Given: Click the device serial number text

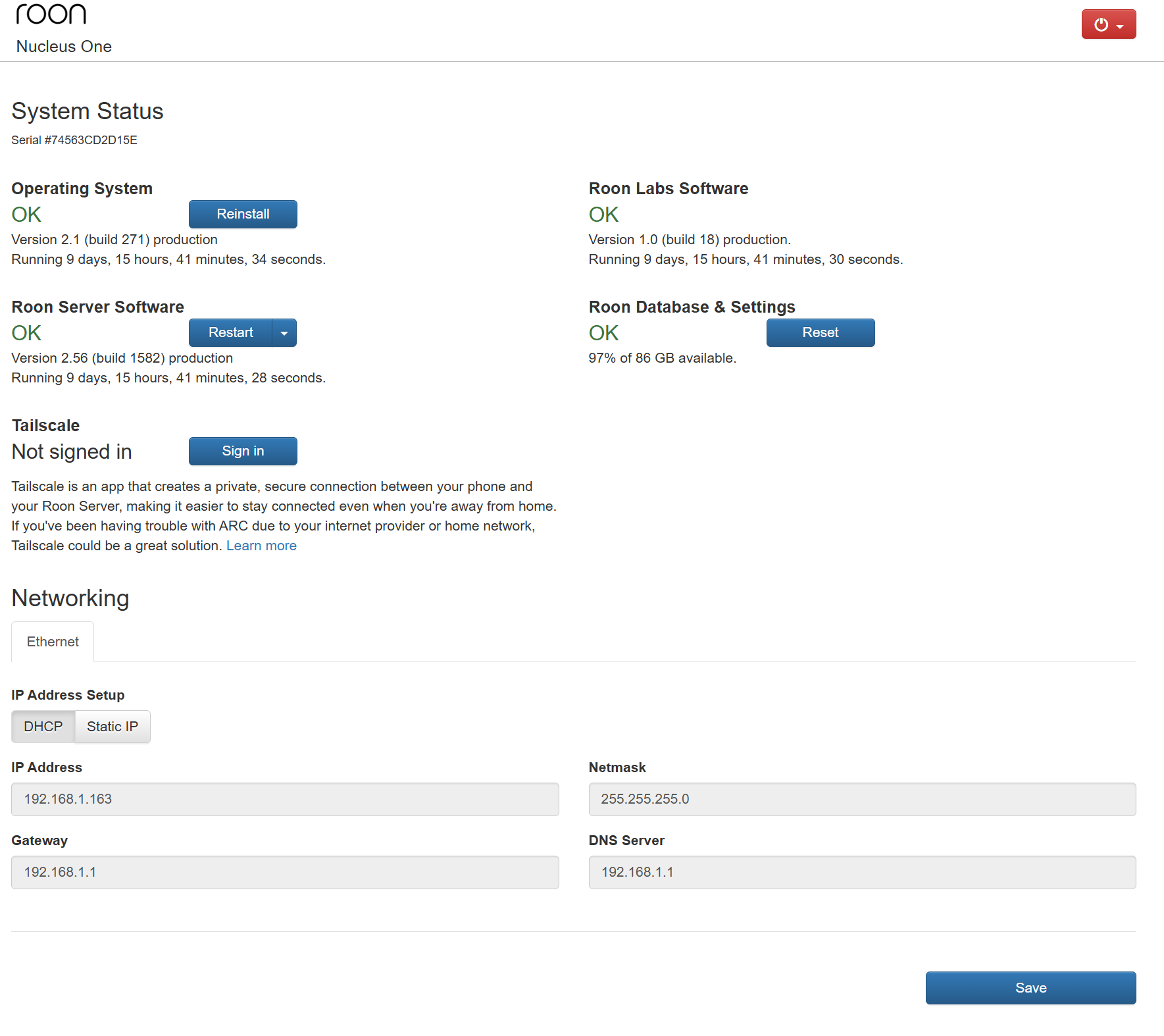Looking at the screenshot, I should (x=74, y=140).
